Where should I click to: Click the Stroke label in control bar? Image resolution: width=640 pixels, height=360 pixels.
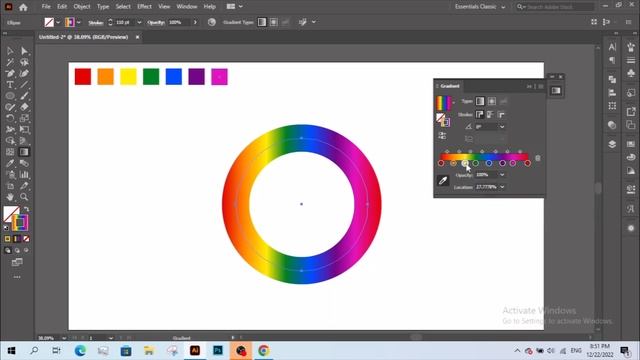point(96,23)
